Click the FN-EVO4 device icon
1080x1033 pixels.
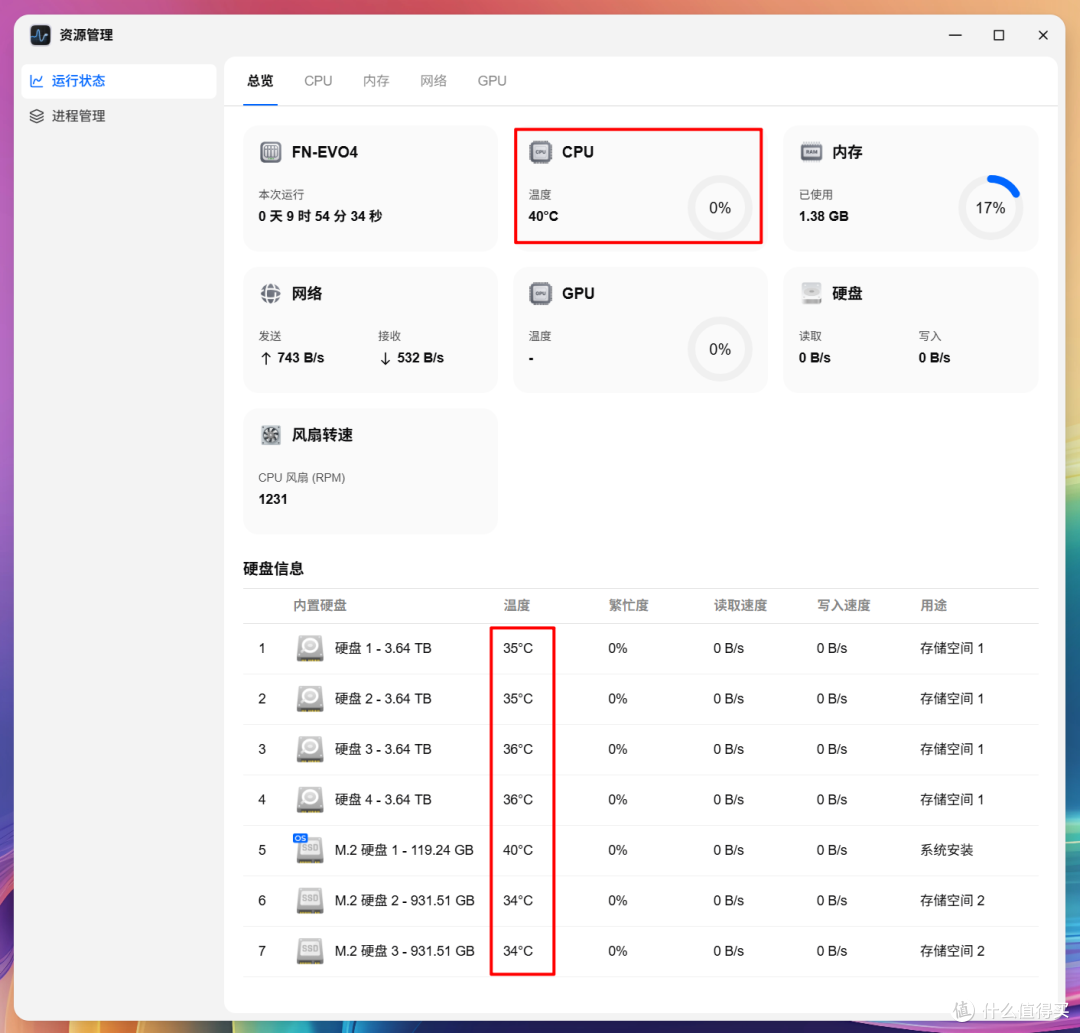[x=270, y=152]
